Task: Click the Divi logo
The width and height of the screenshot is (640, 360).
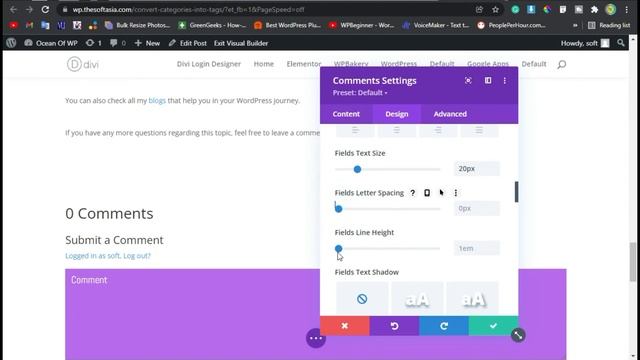Action: point(83,64)
